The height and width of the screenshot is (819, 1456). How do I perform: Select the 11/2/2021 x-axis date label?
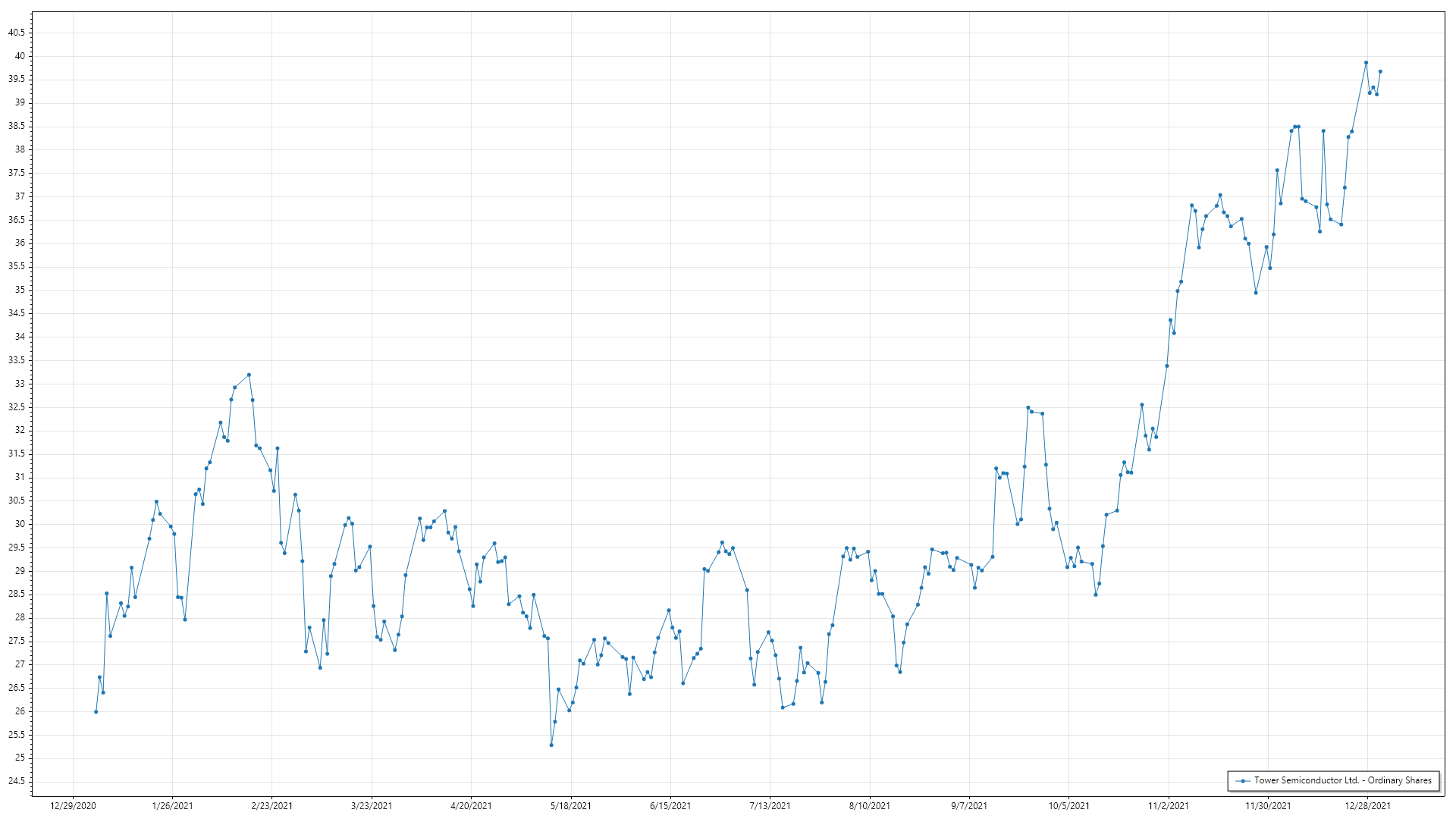pos(1168,805)
